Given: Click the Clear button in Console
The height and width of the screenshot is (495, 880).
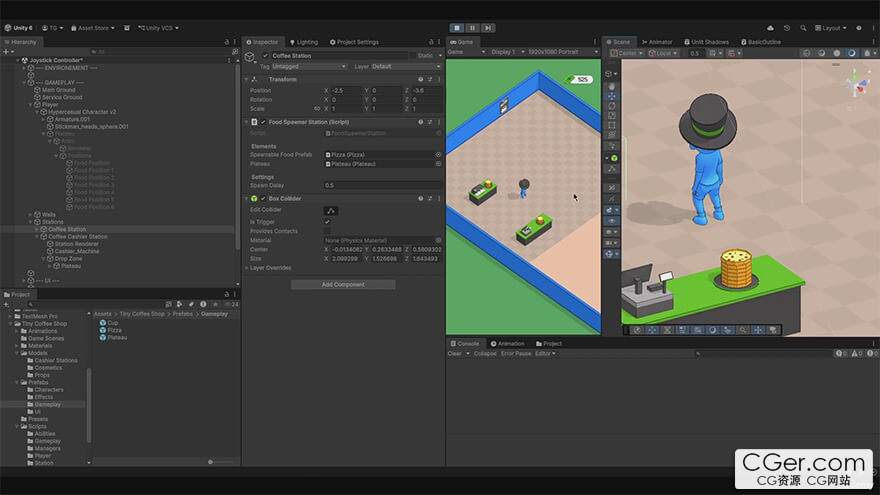Looking at the screenshot, I should click(455, 353).
